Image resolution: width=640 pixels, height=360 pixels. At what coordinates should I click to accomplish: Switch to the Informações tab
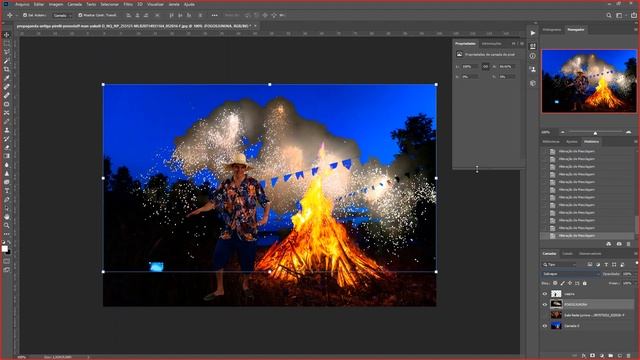(x=491, y=44)
